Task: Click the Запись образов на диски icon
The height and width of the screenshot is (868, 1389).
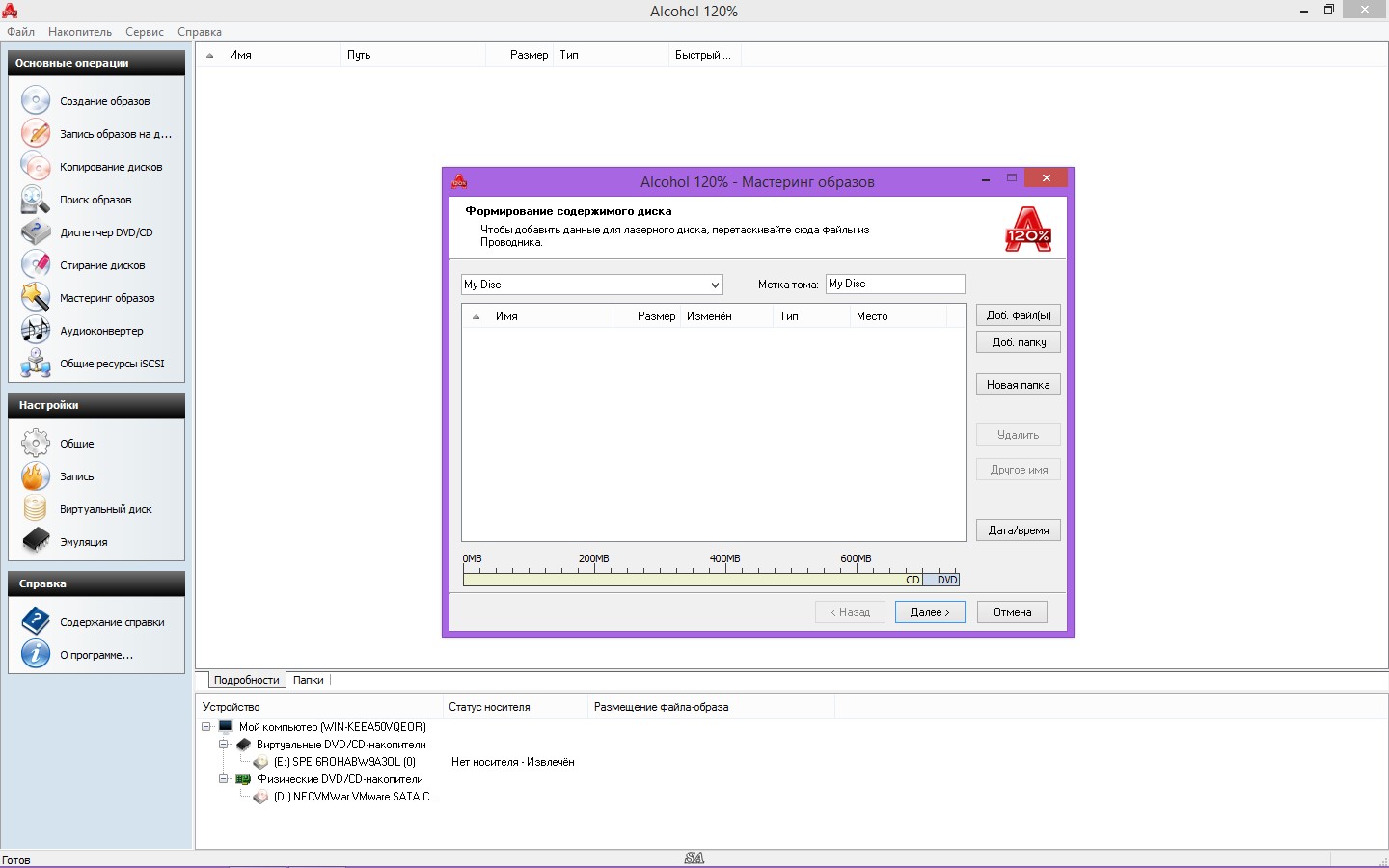Action: (36, 133)
